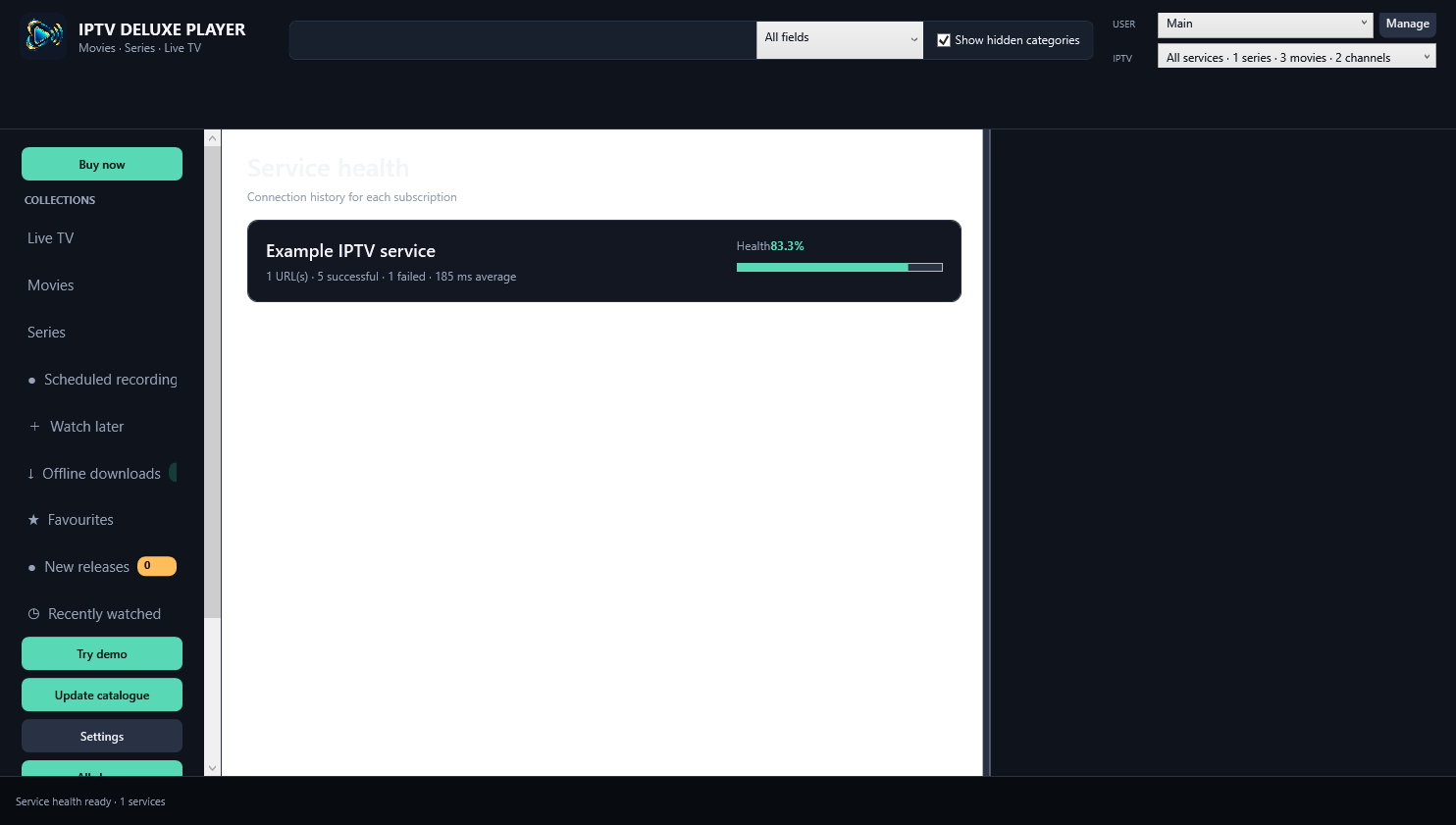
Task: Open the All services IPTV dropdown
Action: [1296, 56]
